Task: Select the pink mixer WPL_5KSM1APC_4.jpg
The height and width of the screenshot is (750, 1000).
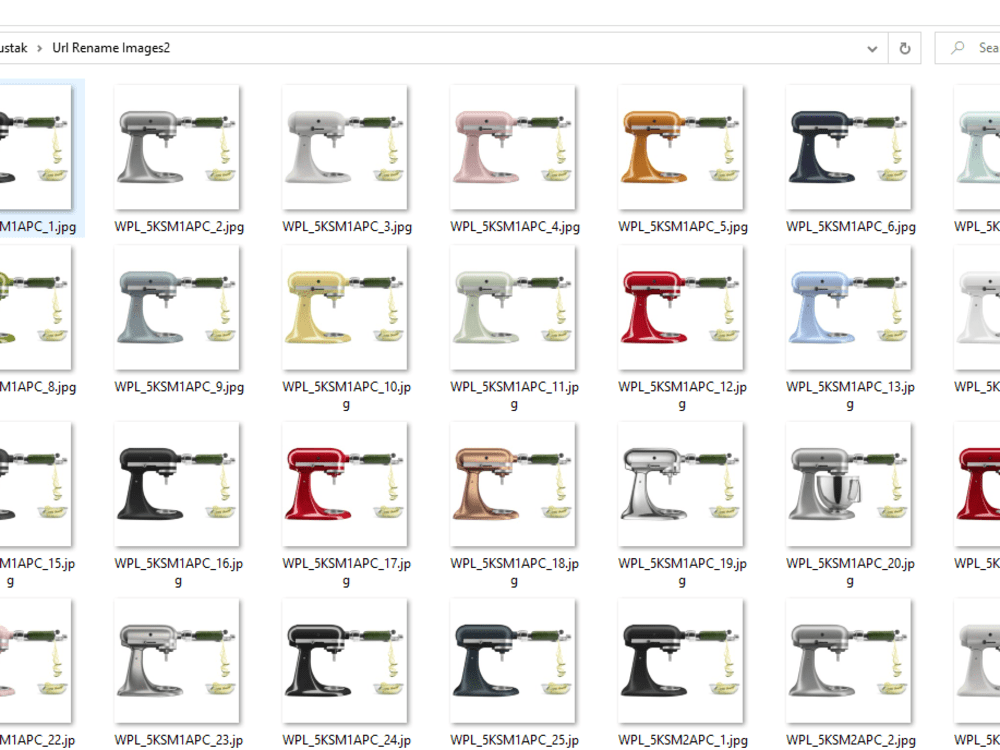Action: 512,147
